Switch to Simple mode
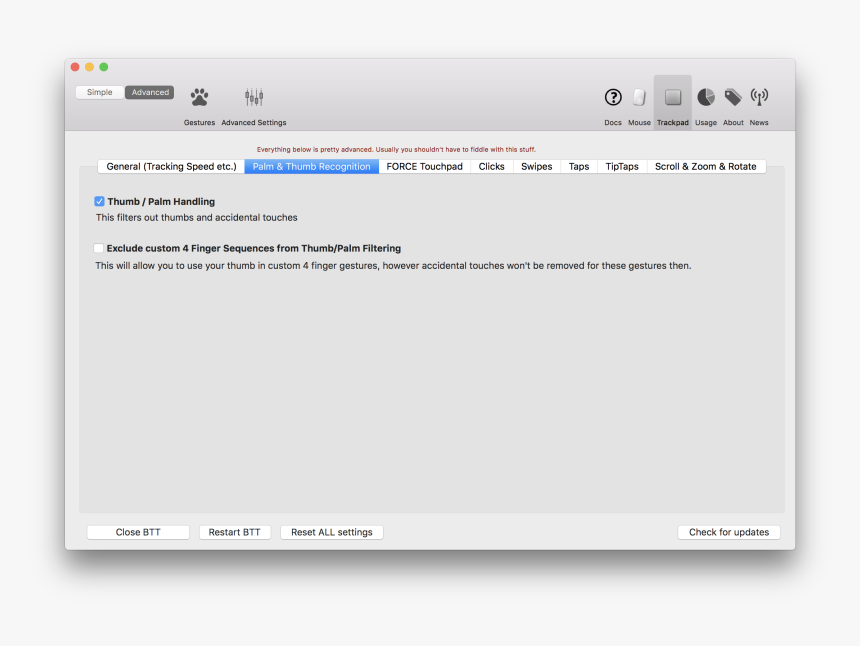This screenshot has width=860, height=646. pos(99,91)
